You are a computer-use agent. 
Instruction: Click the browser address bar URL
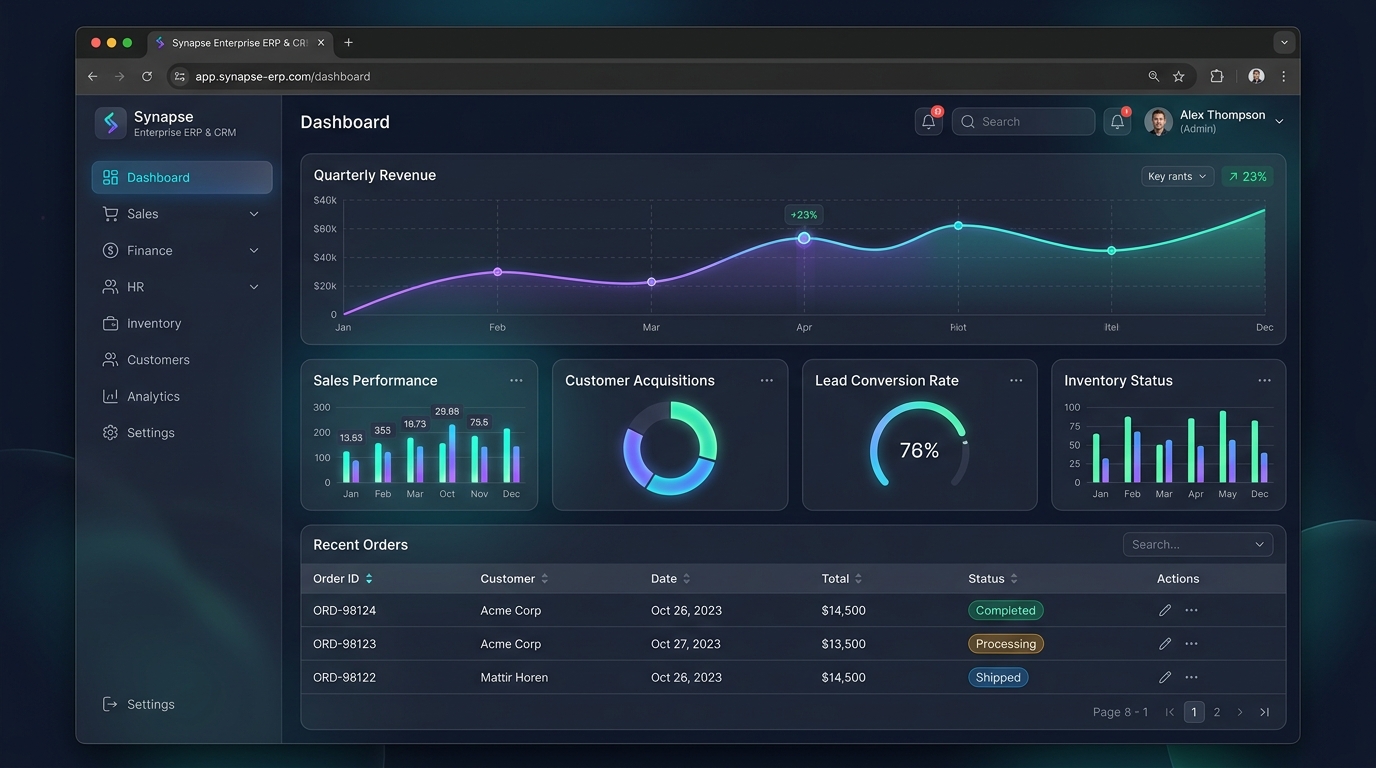283,76
